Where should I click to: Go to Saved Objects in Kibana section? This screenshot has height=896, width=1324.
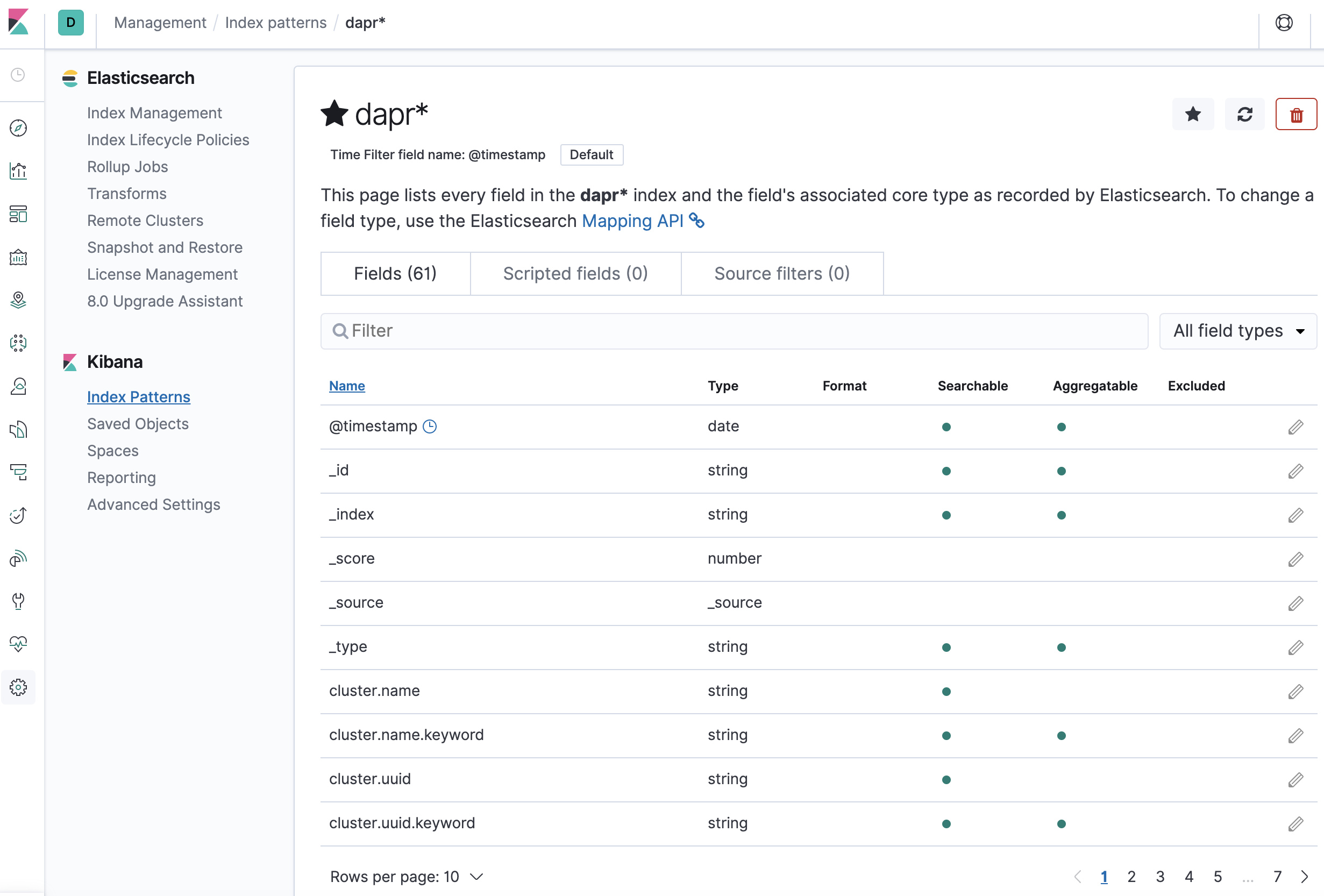pyautogui.click(x=138, y=424)
